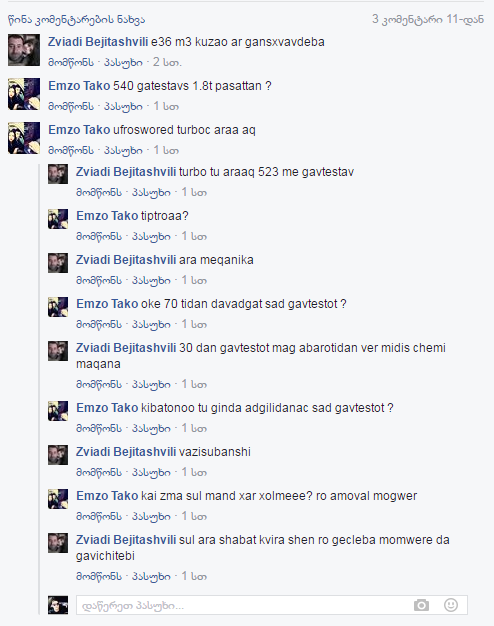Open the emoji smiley picker
The image size is (494, 626).
(x=451, y=605)
